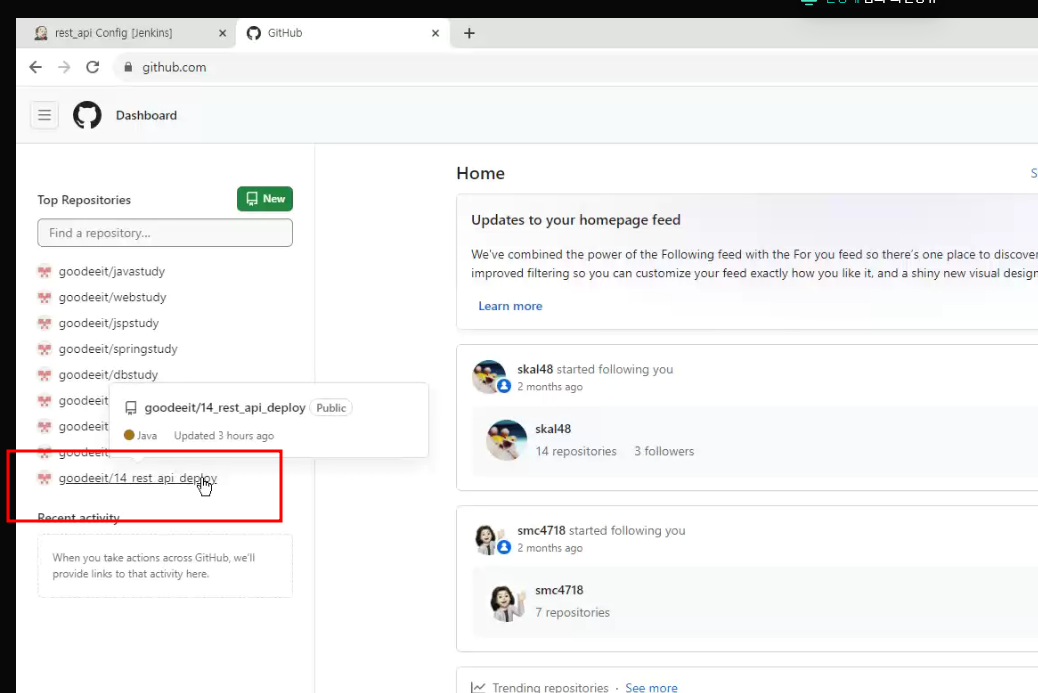Open goodeeit/javastudy repository

coord(112,271)
